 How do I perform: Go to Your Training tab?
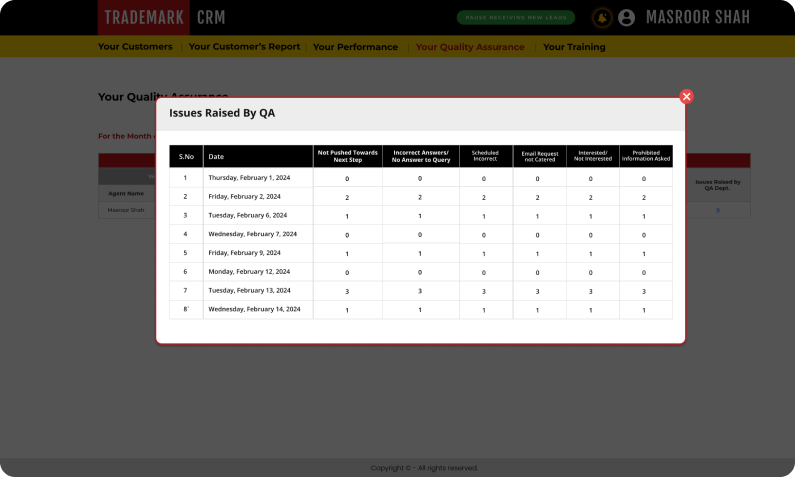click(574, 47)
